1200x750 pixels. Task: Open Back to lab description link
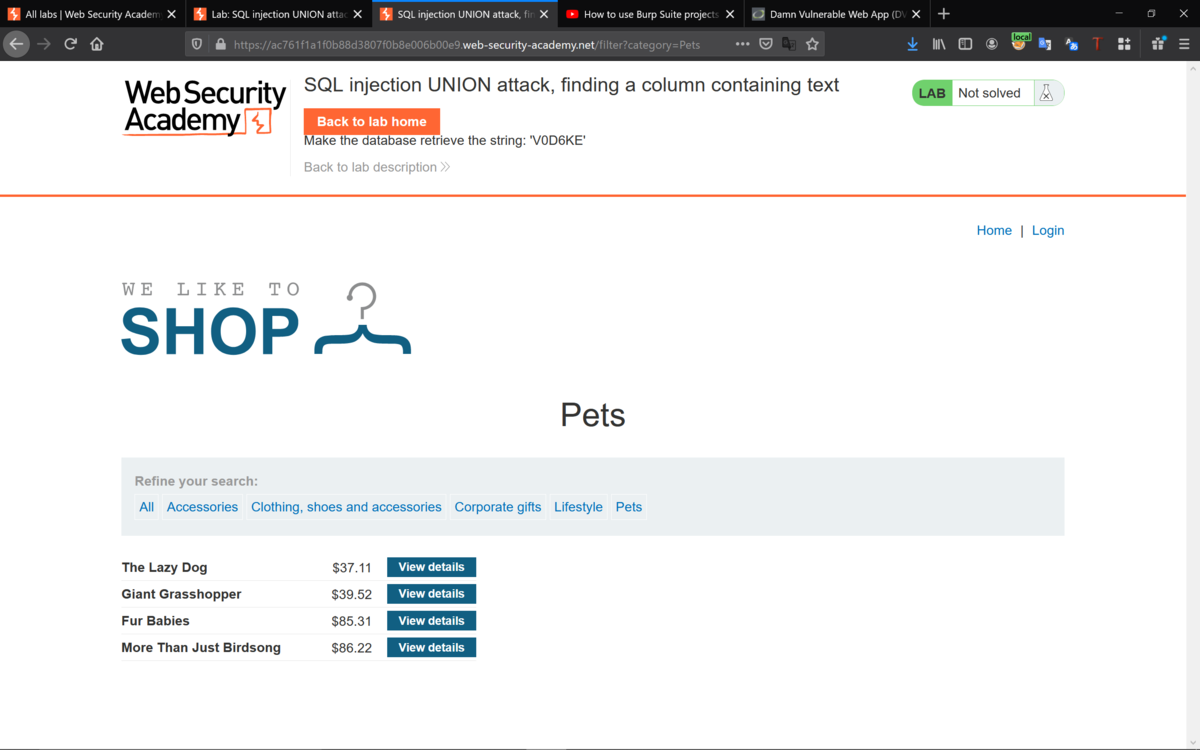pos(377,167)
